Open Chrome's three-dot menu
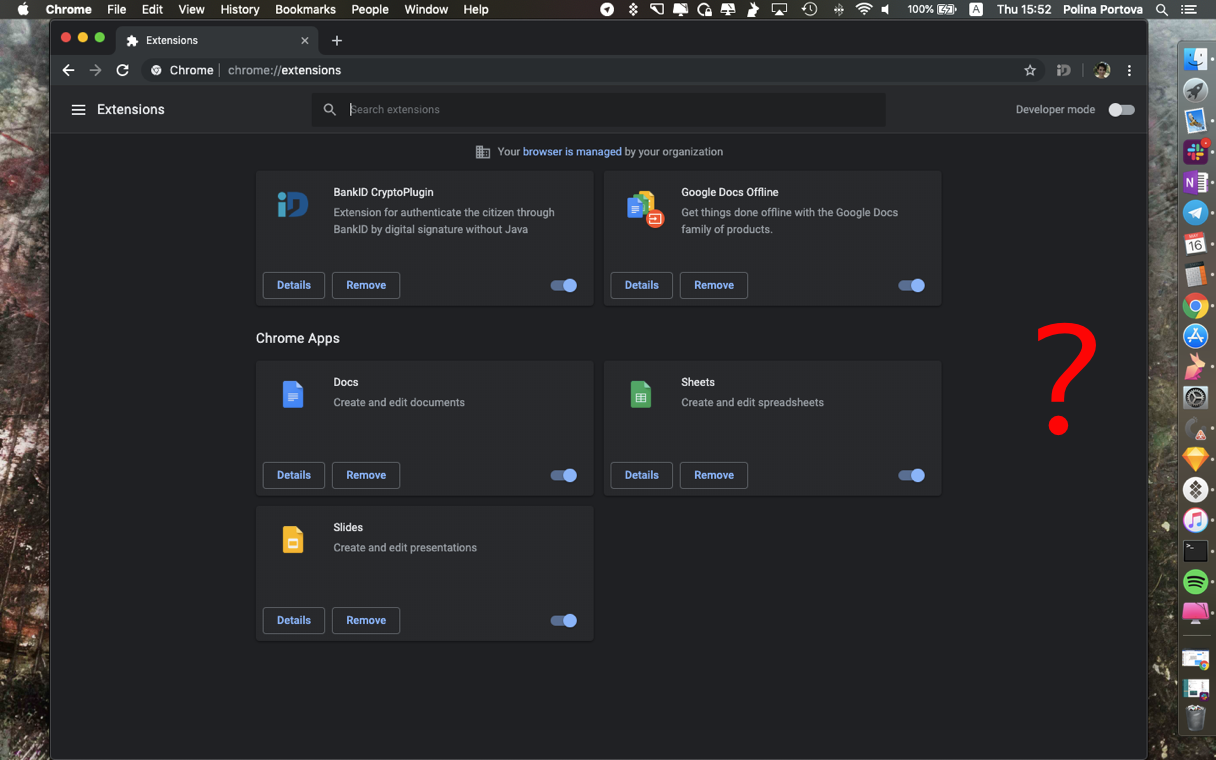Viewport: 1216px width, 760px height. 1129,70
